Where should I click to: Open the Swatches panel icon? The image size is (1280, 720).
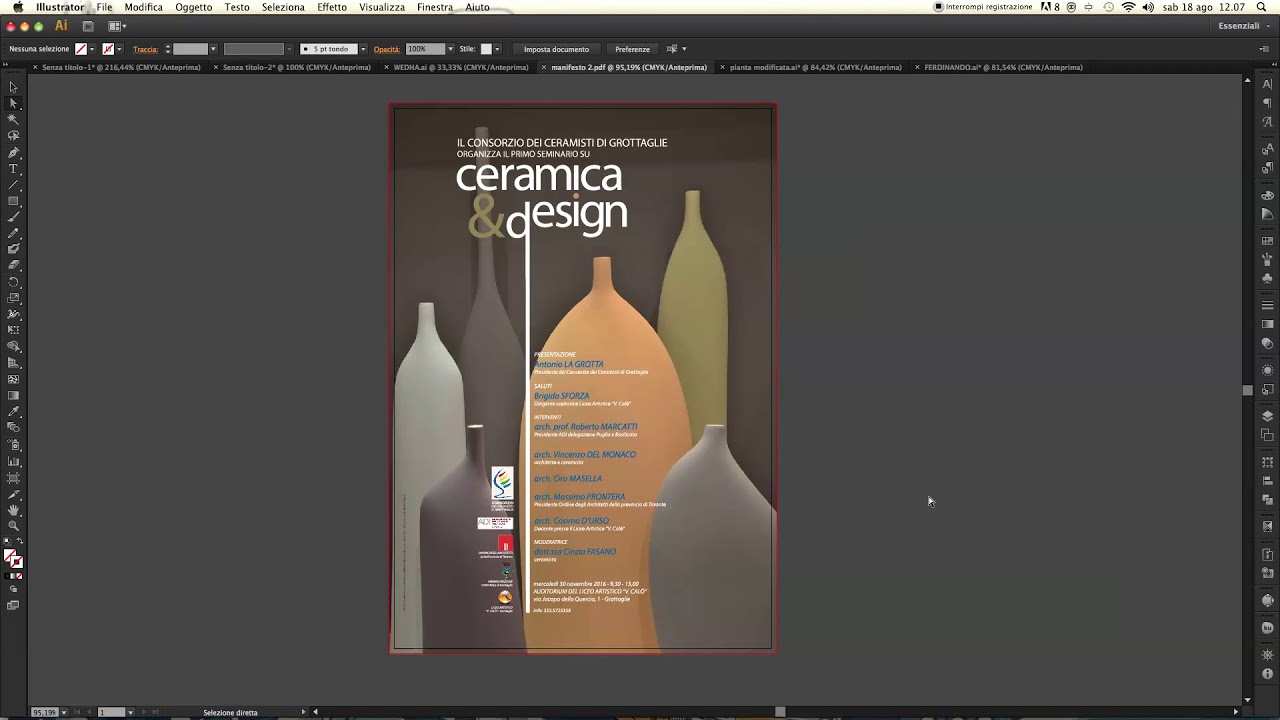pyautogui.click(x=1267, y=241)
